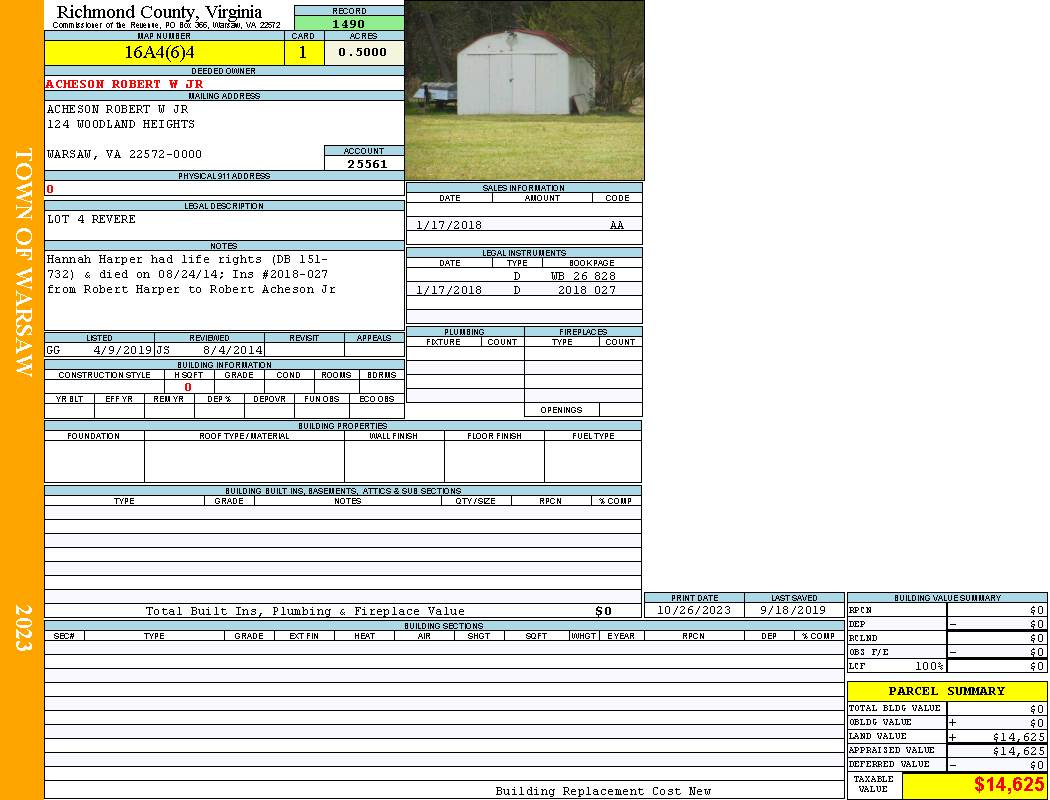
Task: Select the acres value 0.5000
Action: pos(363,52)
